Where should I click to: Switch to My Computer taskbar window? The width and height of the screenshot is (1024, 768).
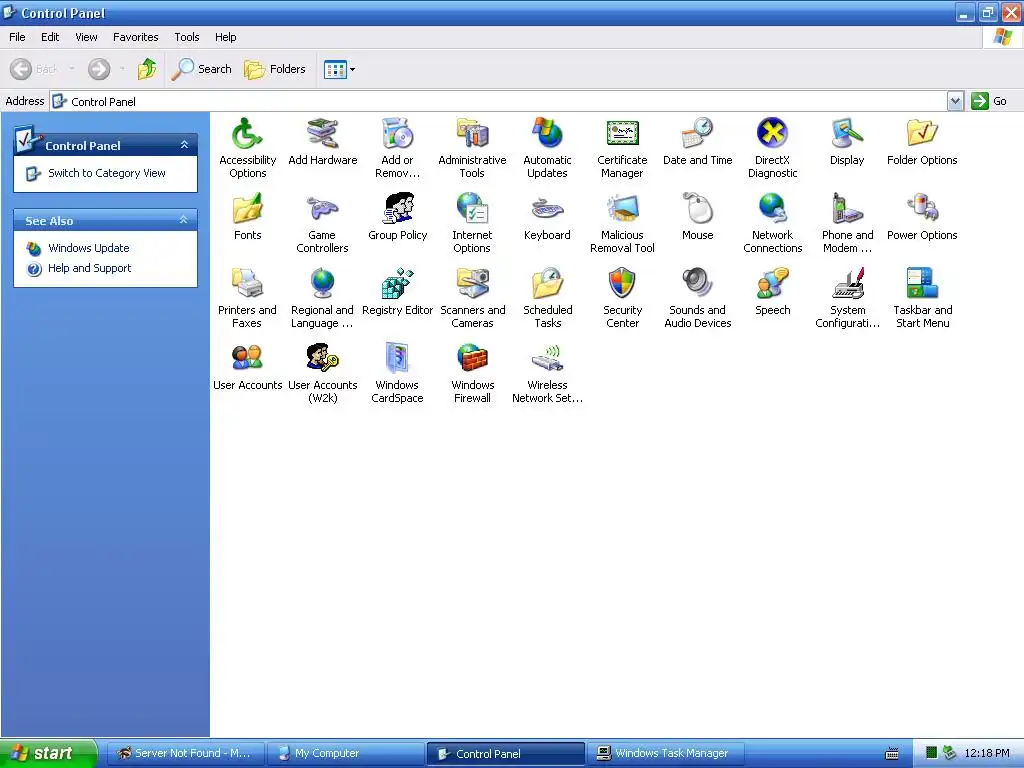[x=346, y=753]
